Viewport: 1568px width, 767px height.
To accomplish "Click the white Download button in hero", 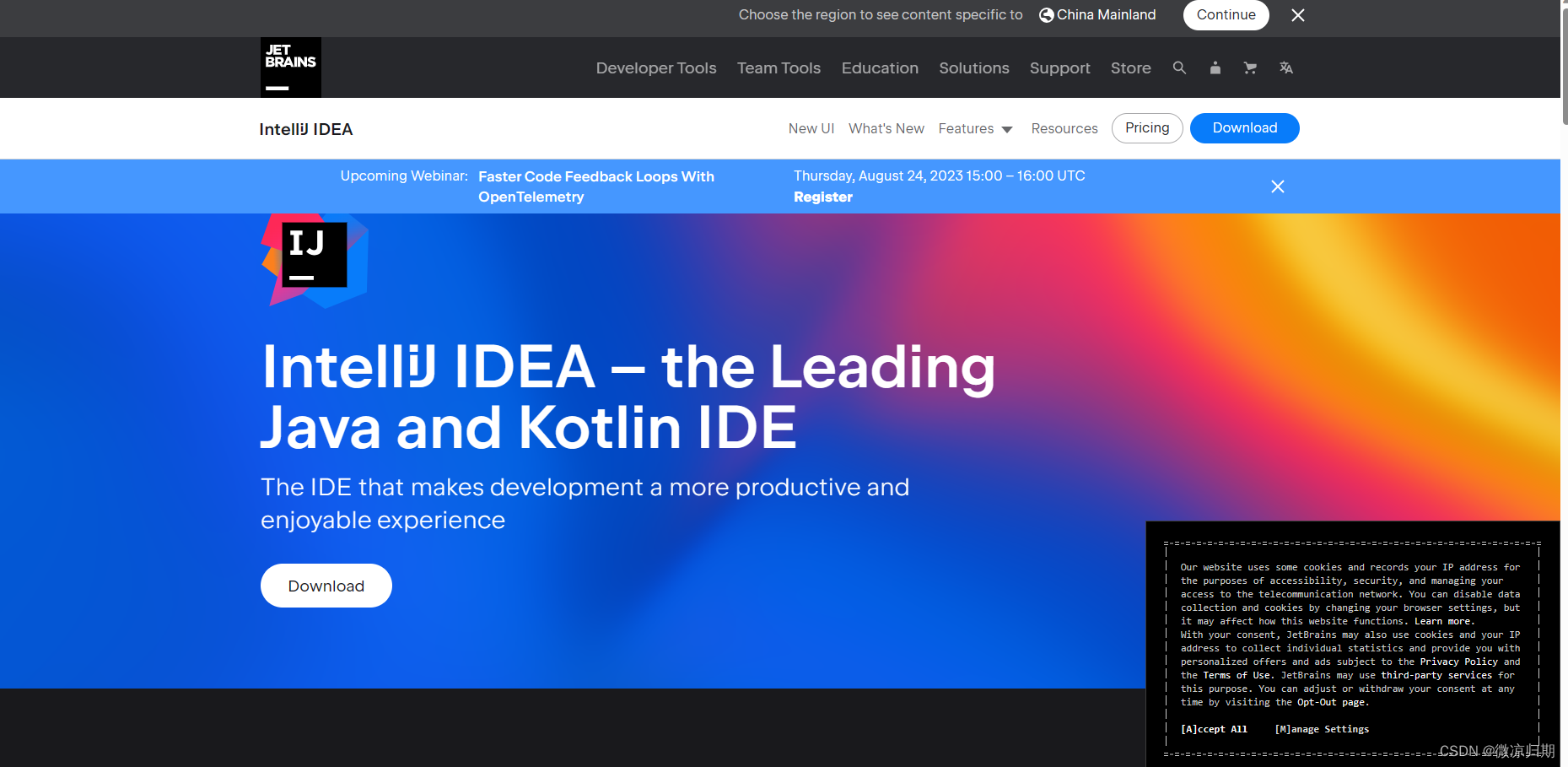I will 326,586.
